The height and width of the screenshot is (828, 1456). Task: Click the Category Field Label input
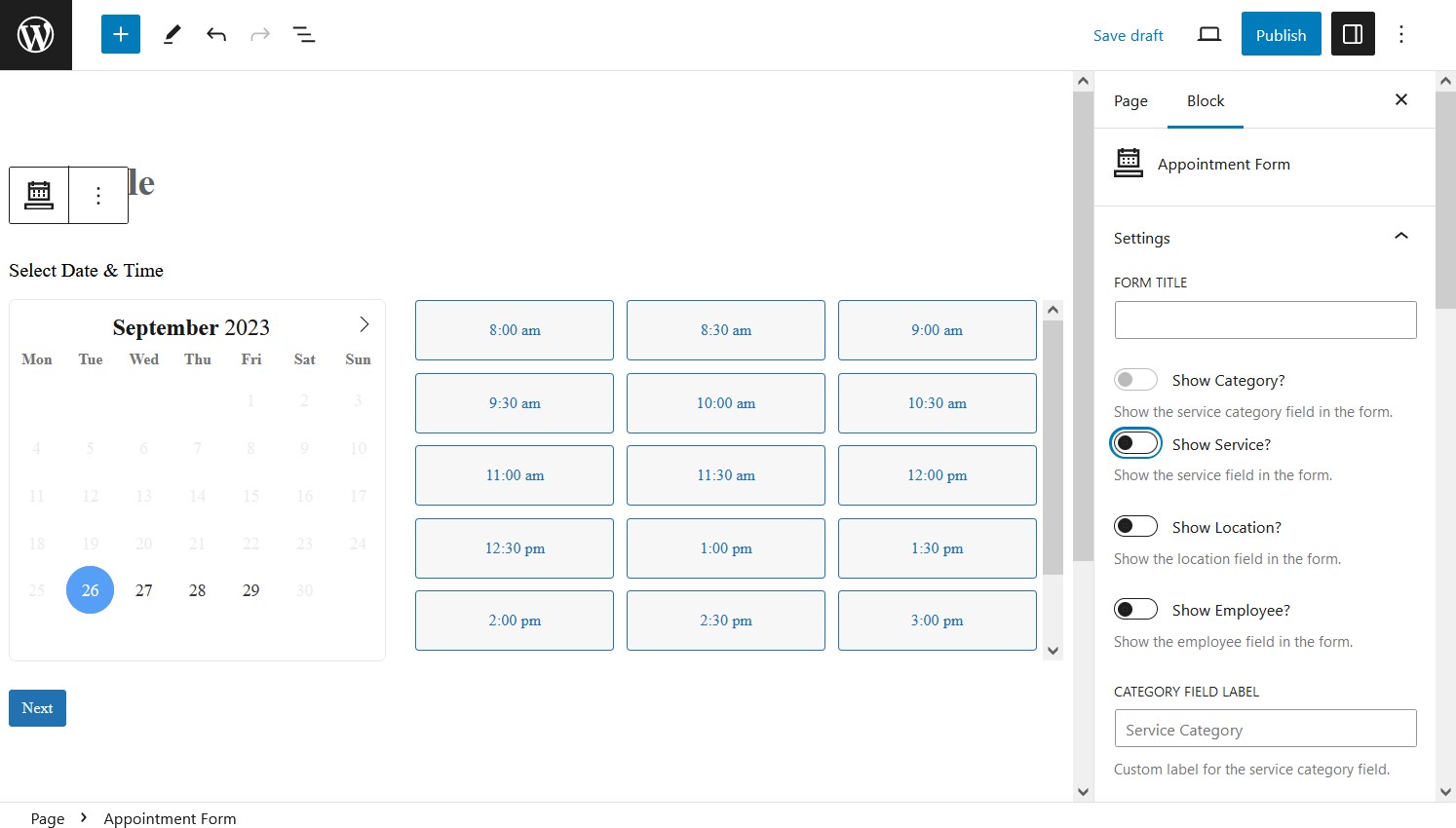[1265, 729]
